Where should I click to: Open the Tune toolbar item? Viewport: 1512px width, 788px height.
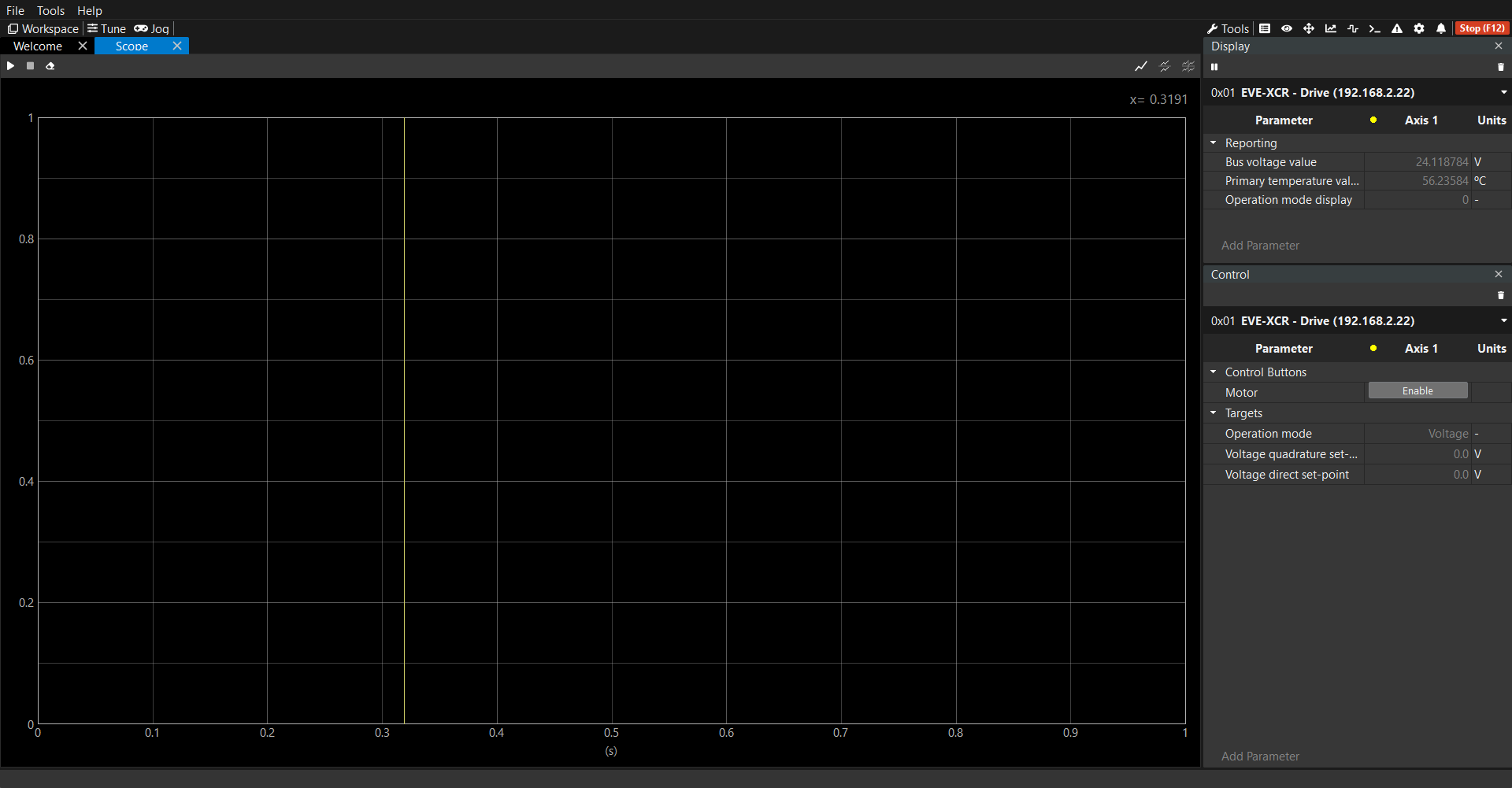pos(106,28)
